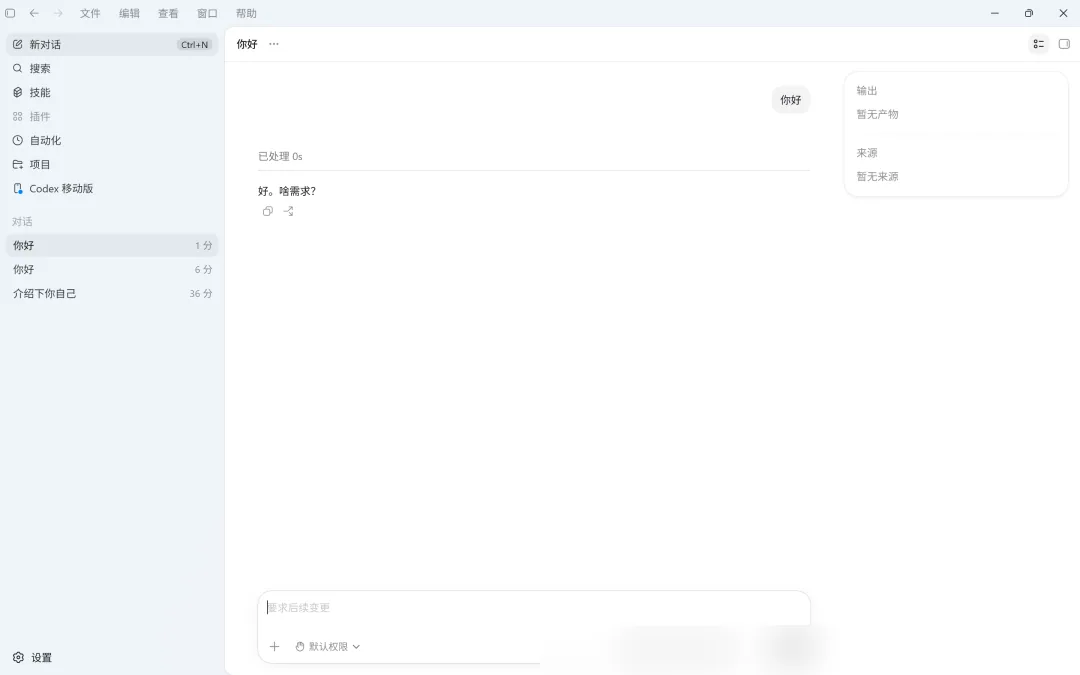Open the 技能 section
The height and width of the screenshot is (675, 1080).
[x=112, y=92]
